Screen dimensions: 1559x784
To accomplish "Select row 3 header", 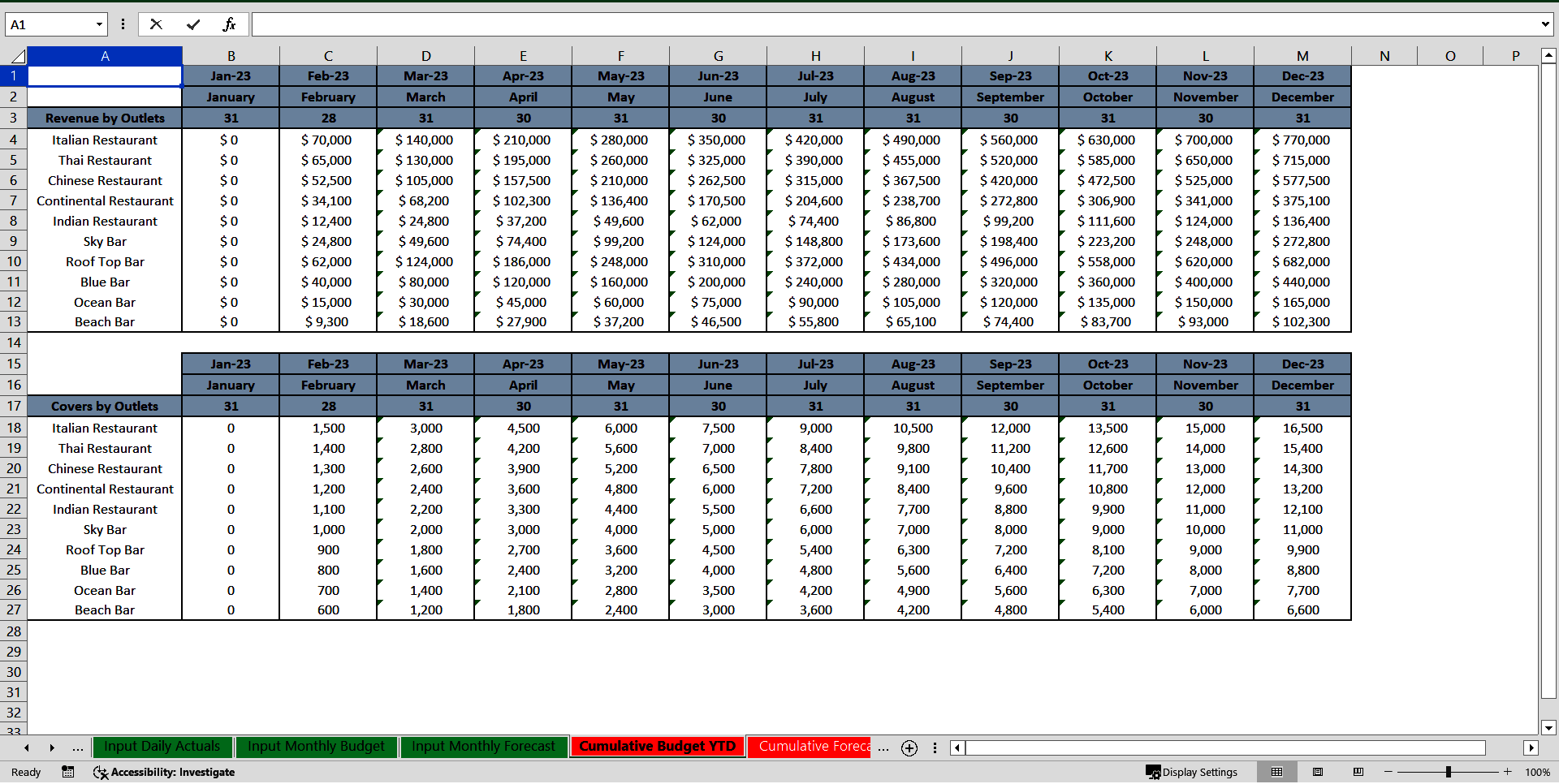I will pyautogui.click(x=14, y=118).
